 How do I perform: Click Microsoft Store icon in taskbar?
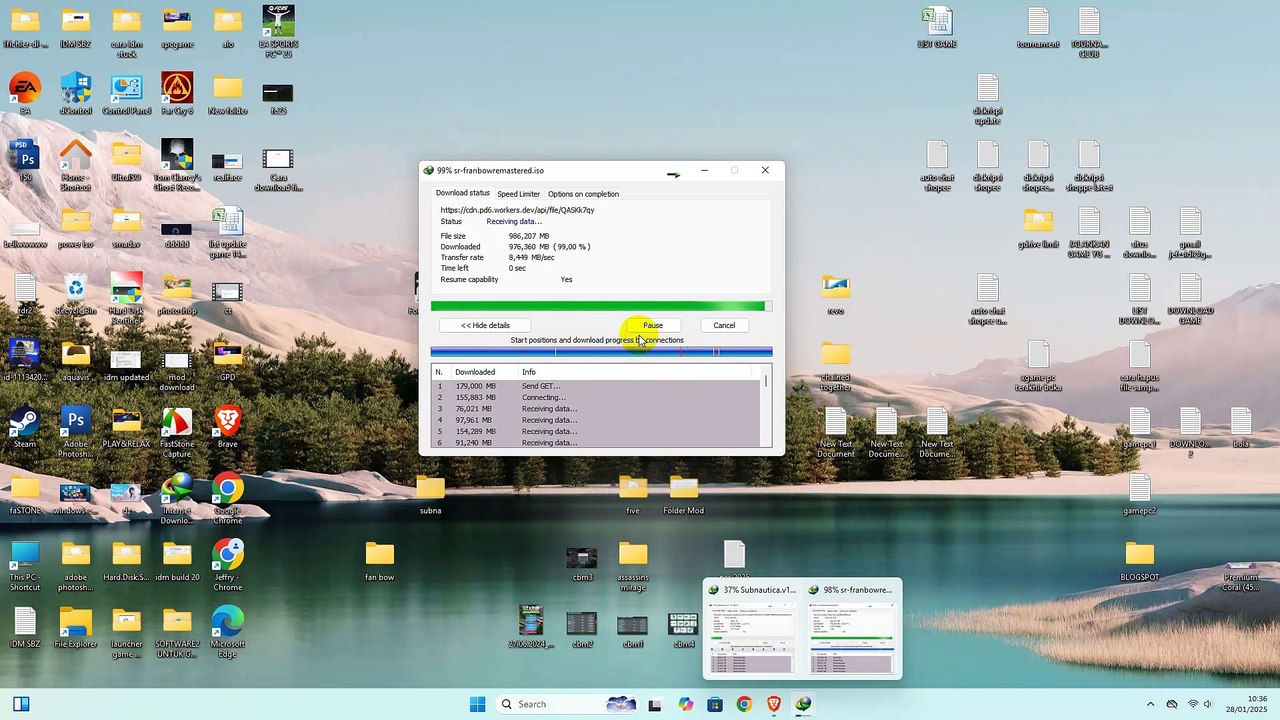(714, 704)
